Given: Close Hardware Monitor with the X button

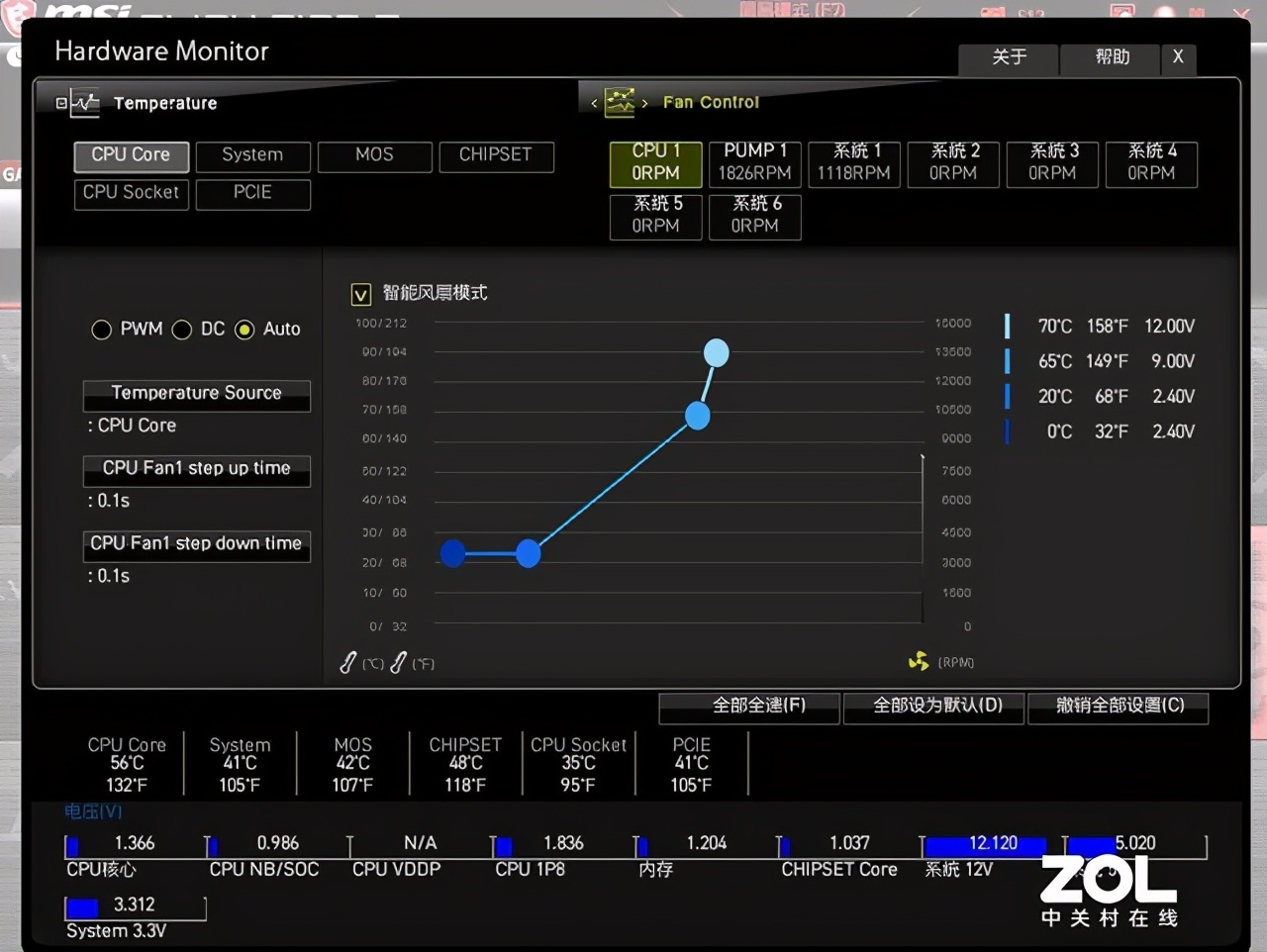Looking at the screenshot, I should (x=1178, y=58).
